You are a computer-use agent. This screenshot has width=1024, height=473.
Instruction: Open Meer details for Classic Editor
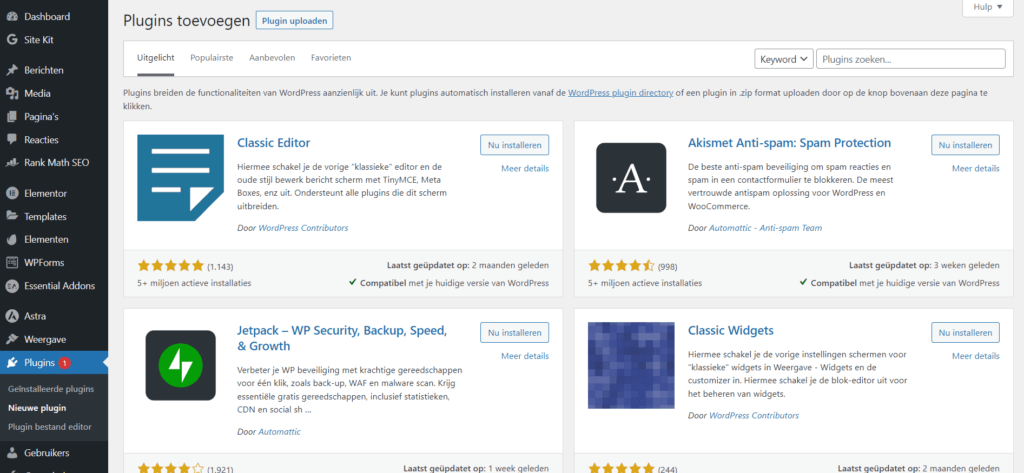525,169
